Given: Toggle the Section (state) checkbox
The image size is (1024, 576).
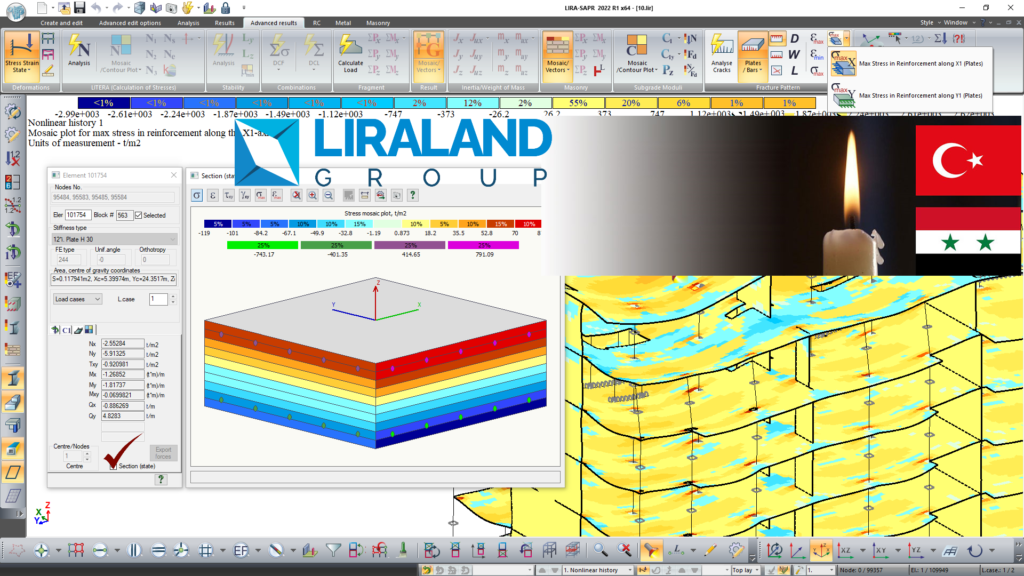Looking at the screenshot, I should click(112, 465).
